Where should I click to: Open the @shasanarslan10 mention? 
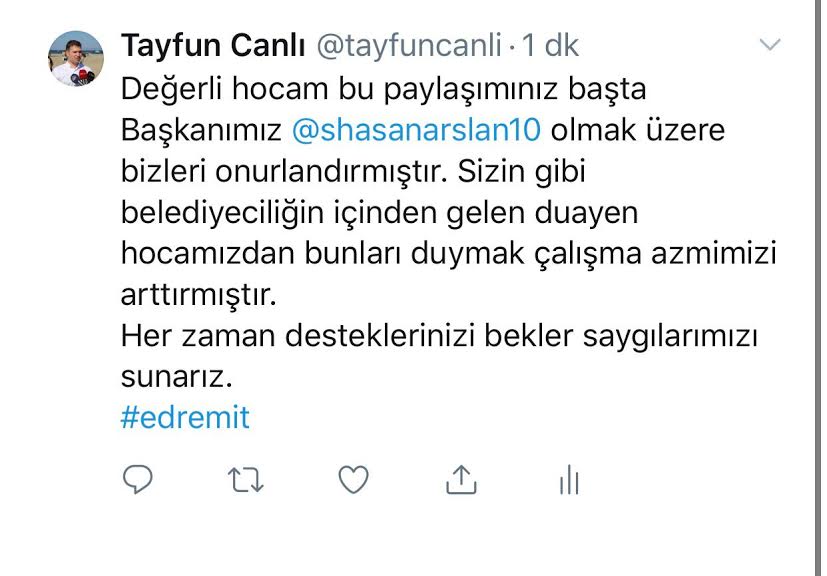click(x=416, y=130)
